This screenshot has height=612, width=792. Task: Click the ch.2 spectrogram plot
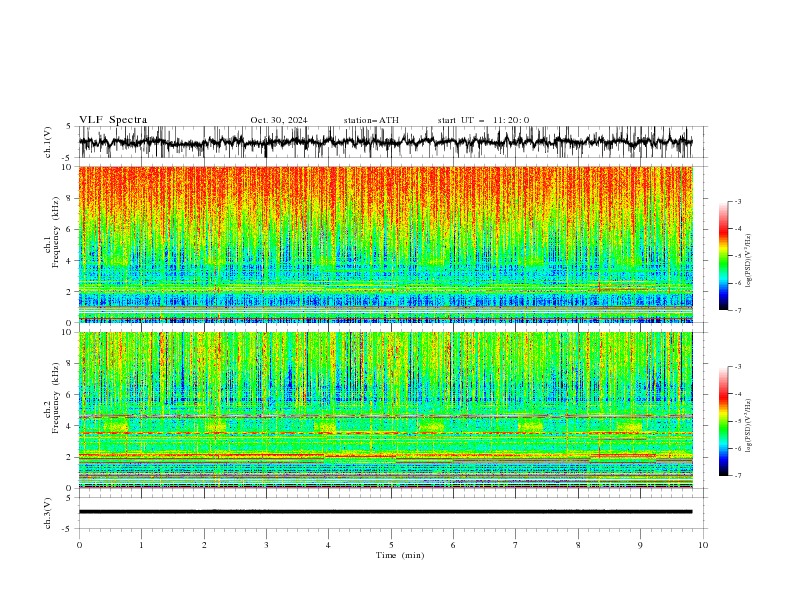click(386, 410)
